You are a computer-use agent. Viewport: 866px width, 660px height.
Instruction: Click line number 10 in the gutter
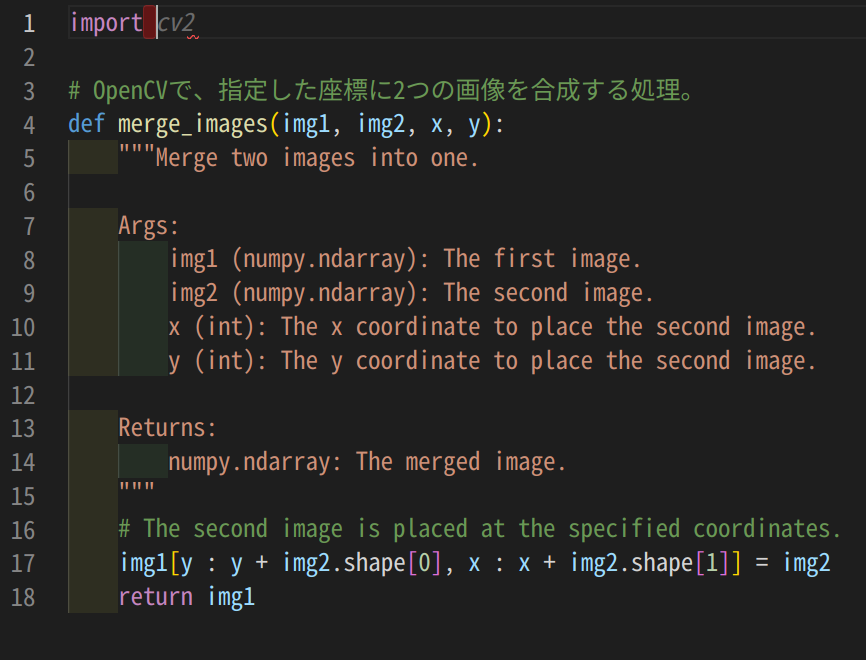27,326
